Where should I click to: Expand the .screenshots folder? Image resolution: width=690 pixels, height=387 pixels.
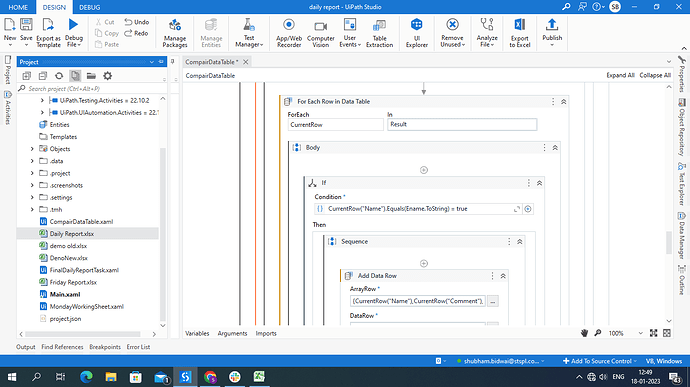32,185
